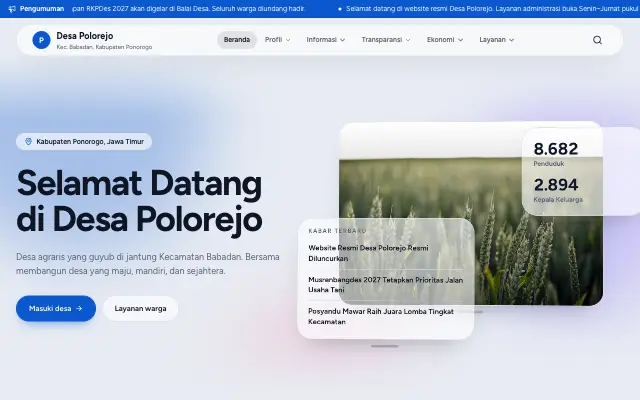Click the Pengumuman megaphone icon
The image size is (640, 400).
(12, 9)
